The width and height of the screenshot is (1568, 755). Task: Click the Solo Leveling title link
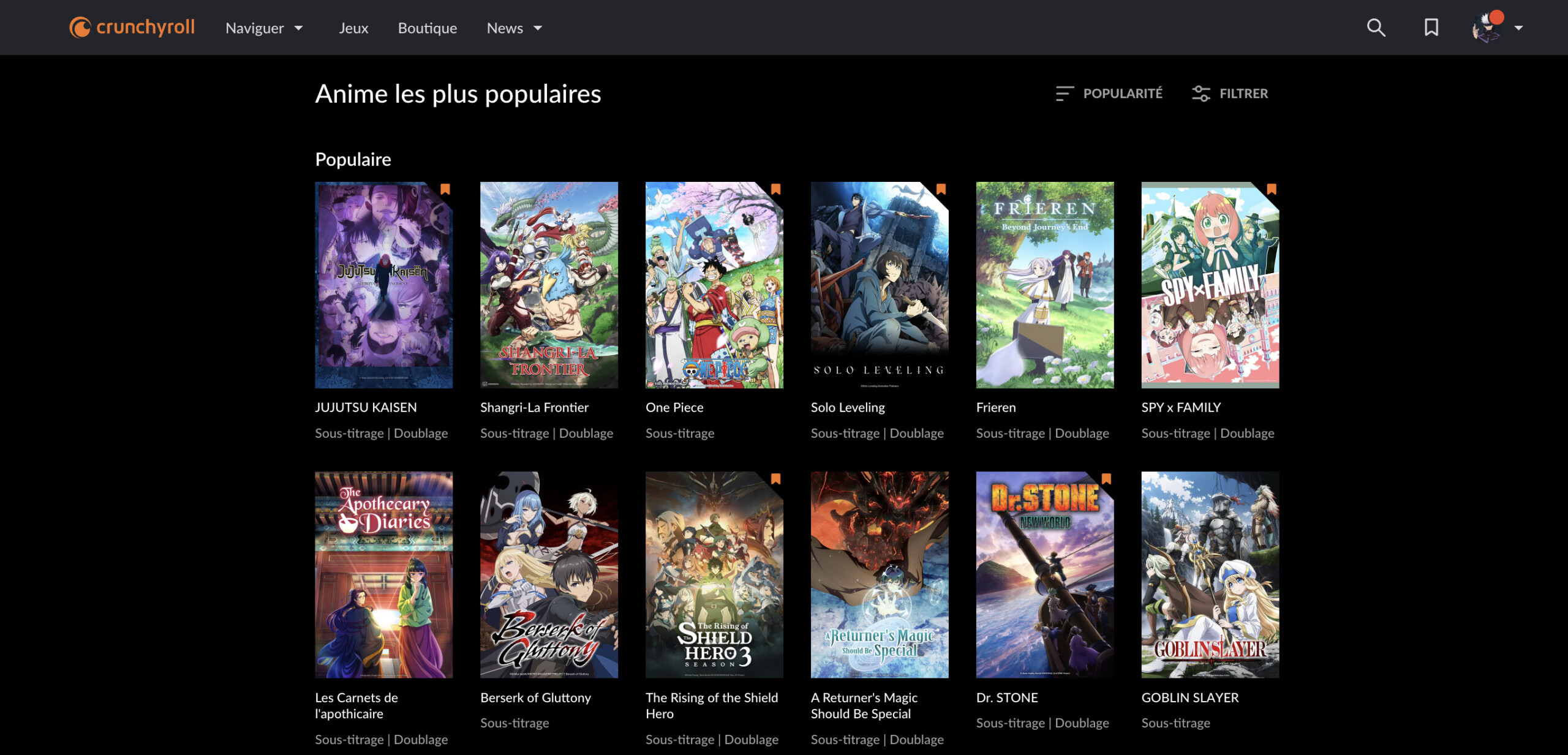[848, 407]
